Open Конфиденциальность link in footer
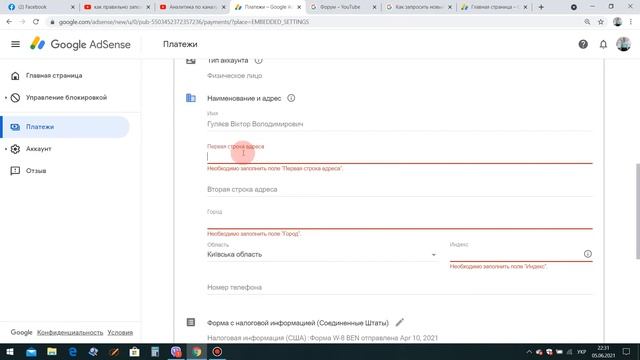 point(70,333)
